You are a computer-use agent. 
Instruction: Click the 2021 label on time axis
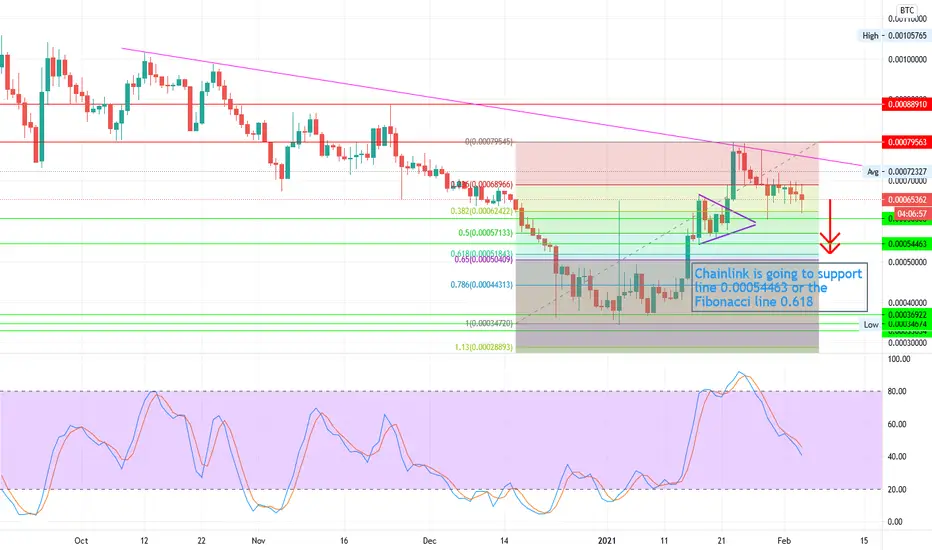tap(607, 540)
